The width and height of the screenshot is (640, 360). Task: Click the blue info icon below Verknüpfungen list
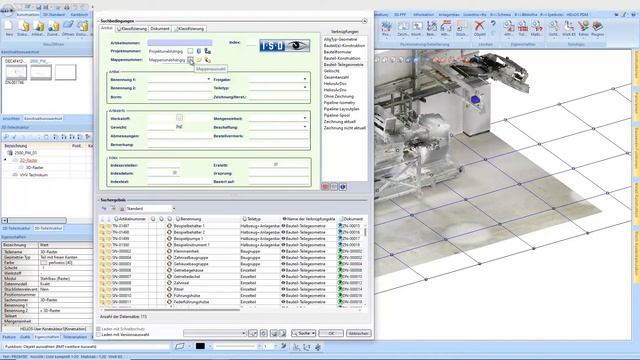pos(343,187)
